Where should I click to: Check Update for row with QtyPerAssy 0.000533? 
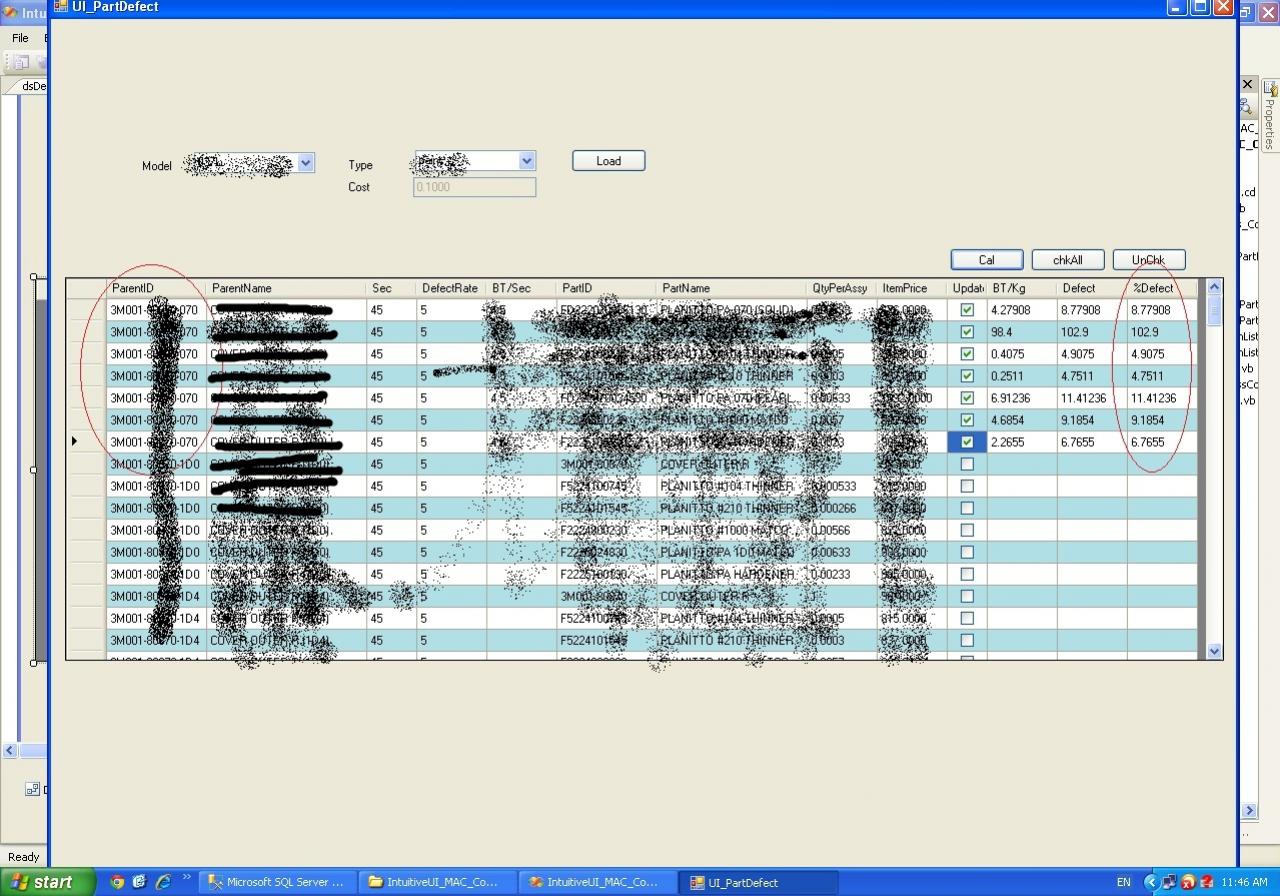tap(967, 486)
